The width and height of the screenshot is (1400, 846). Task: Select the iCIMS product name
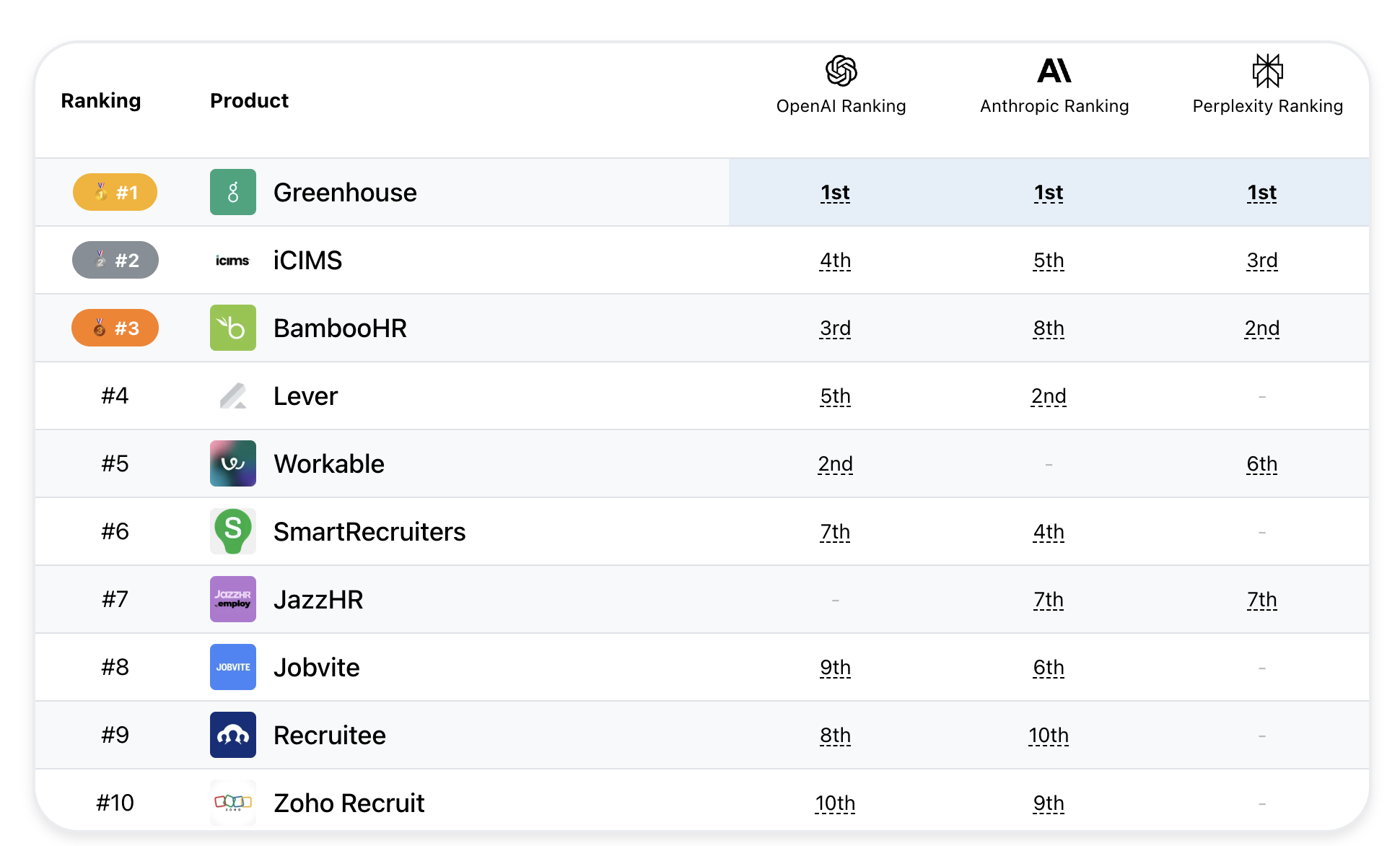point(308,261)
